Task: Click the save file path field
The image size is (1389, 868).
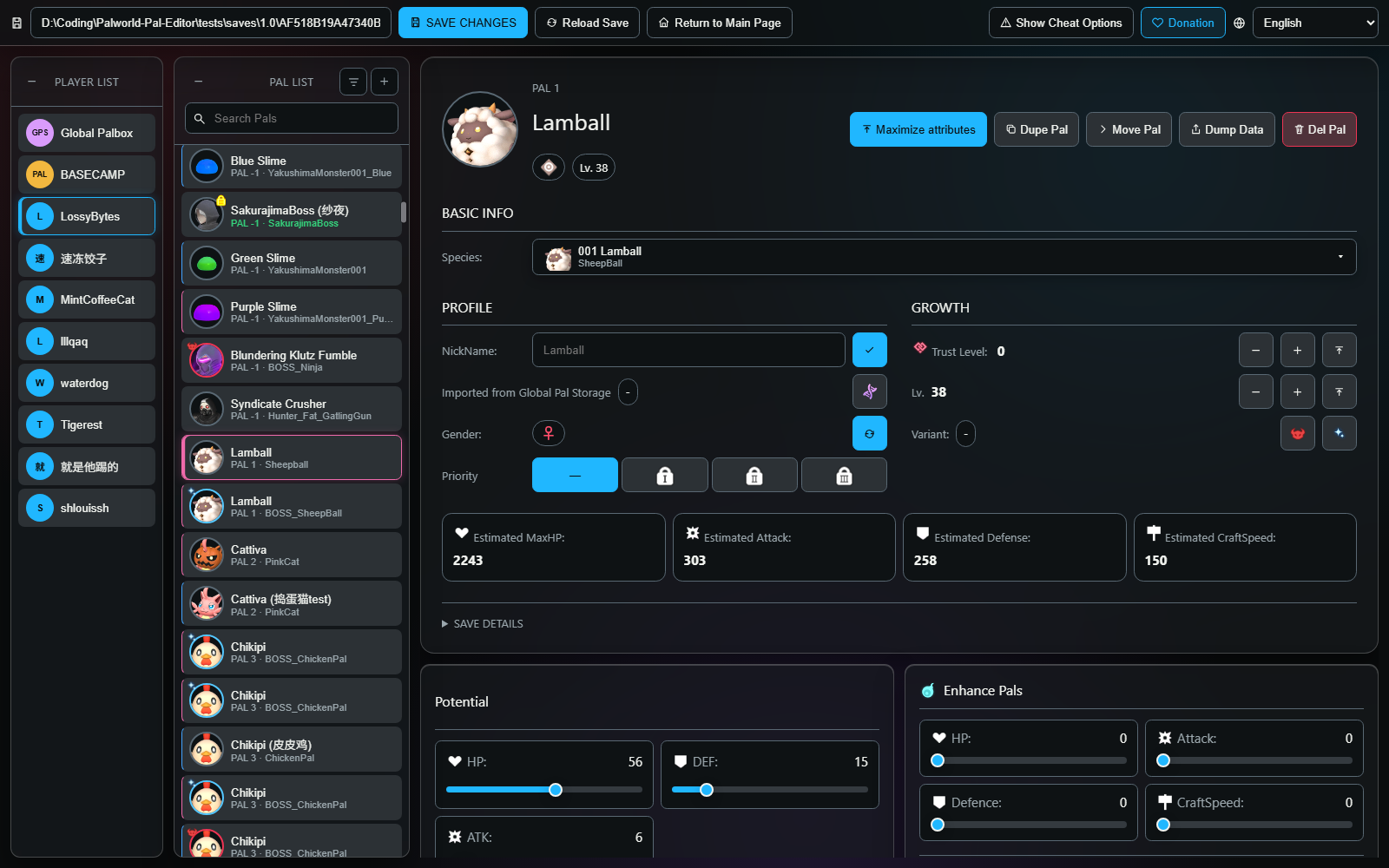Action: (211, 23)
